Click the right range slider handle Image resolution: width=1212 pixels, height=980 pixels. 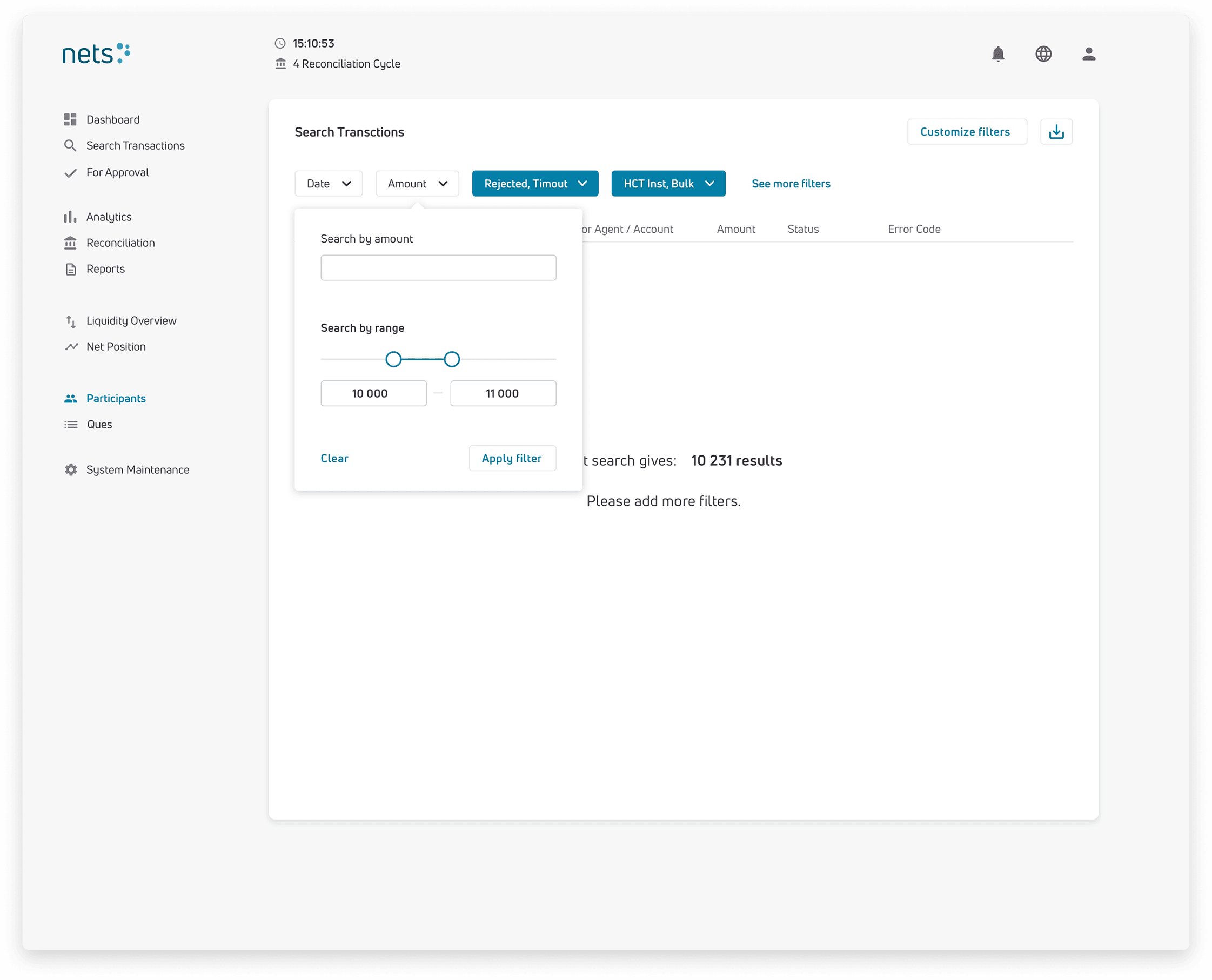(x=452, y=359)
